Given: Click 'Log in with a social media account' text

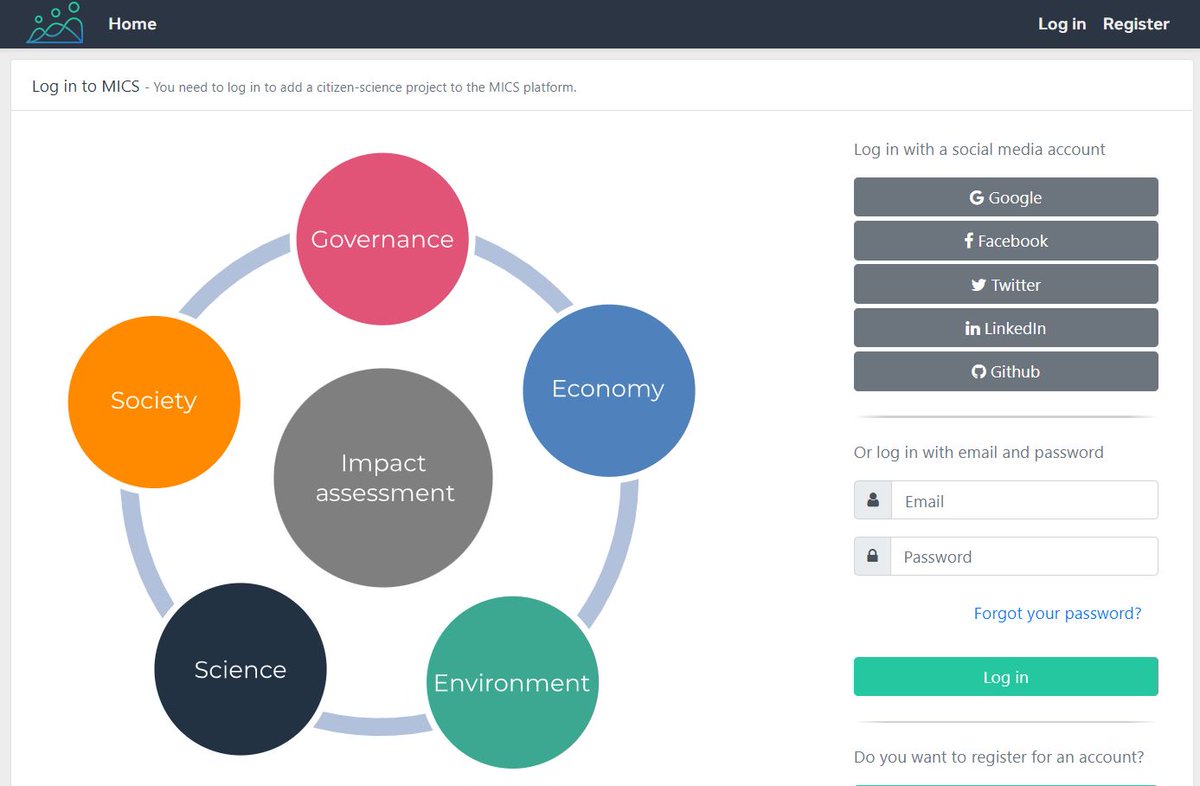Looking at the screenshot, I should pos(980,149).
